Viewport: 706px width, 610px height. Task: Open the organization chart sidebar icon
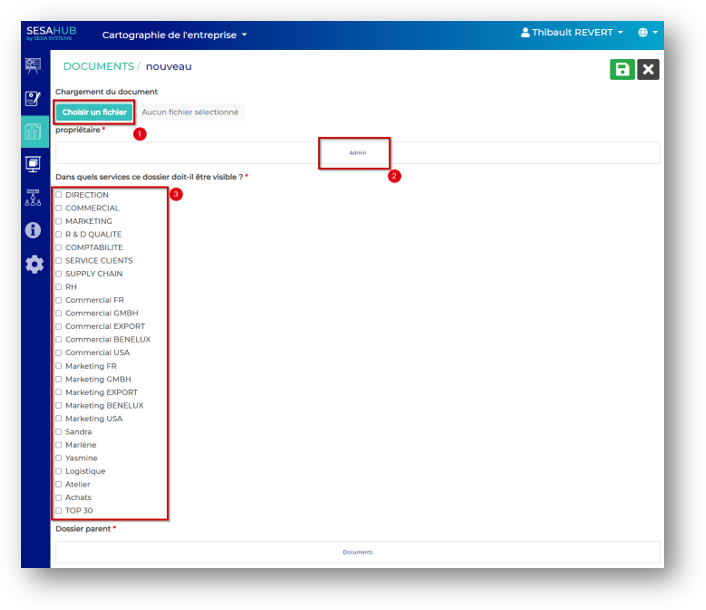[x=34, y=197]
